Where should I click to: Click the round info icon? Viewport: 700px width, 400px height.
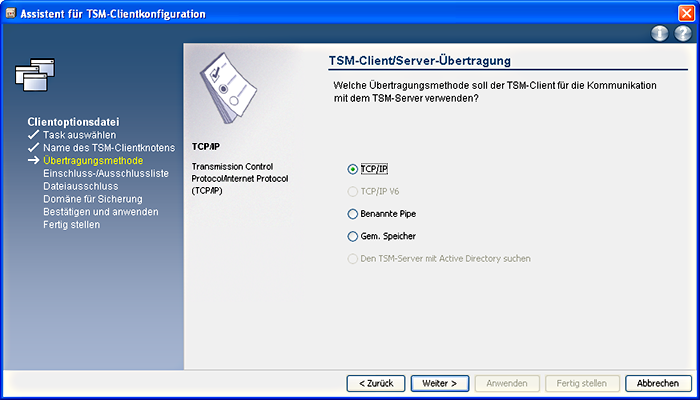(x=660, y=33)
